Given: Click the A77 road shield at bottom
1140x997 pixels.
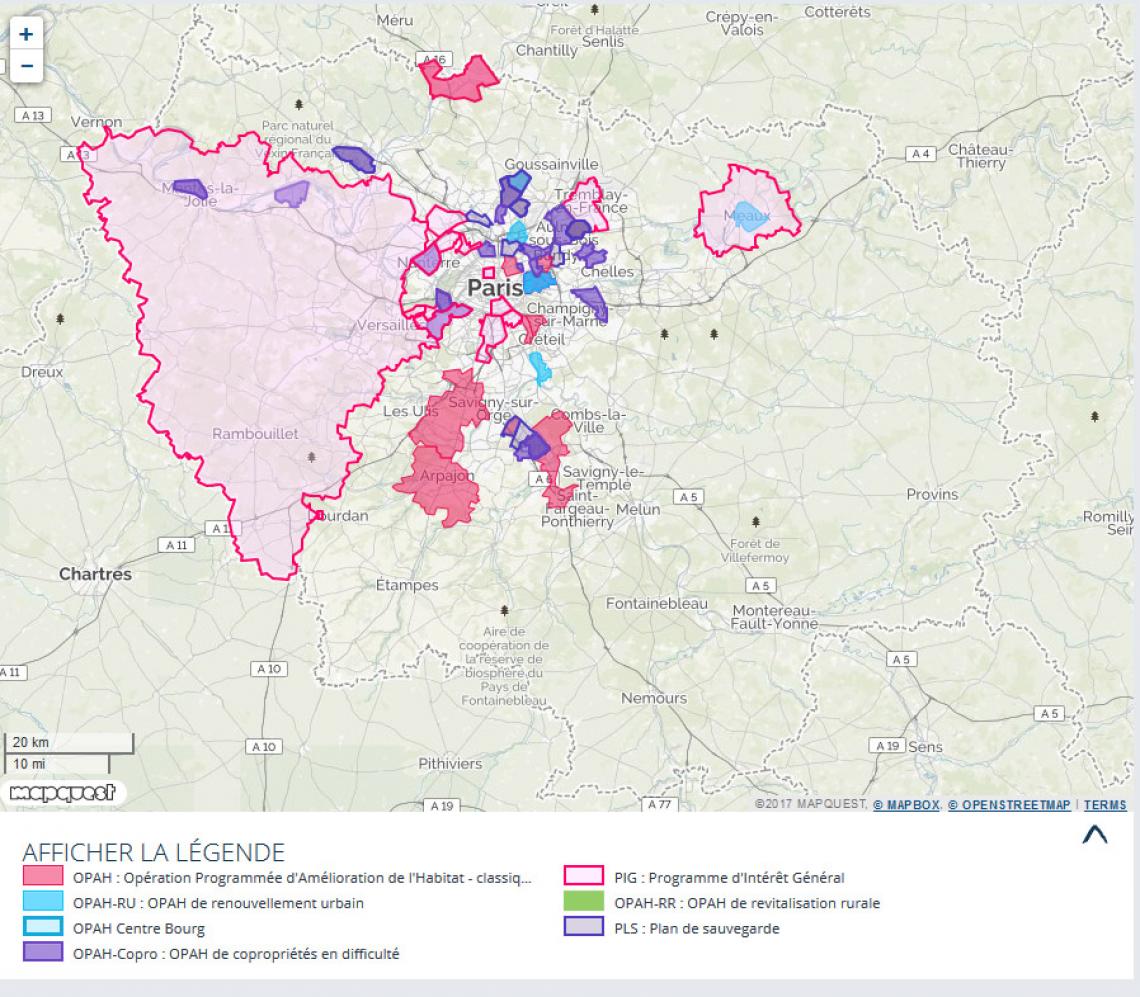Looking at the screenshot, I should (660, 804).
